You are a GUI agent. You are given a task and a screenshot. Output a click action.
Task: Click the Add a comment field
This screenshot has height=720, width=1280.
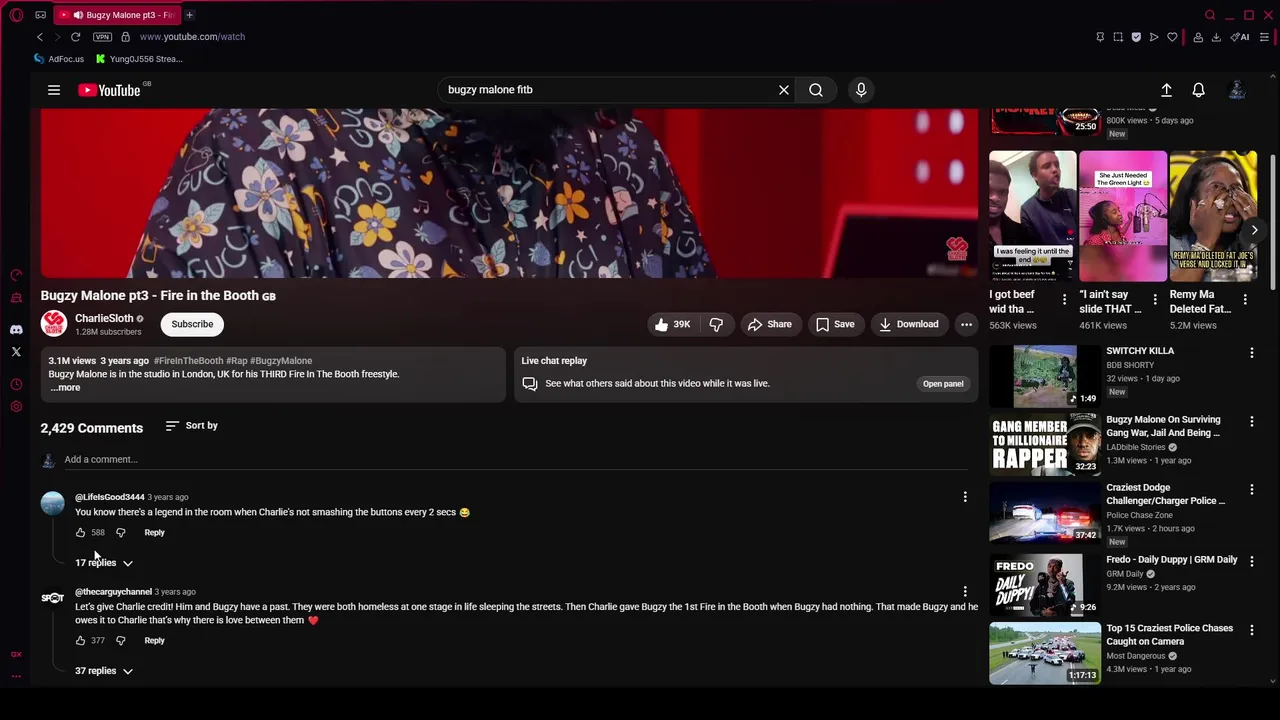[x=515, y=460]
